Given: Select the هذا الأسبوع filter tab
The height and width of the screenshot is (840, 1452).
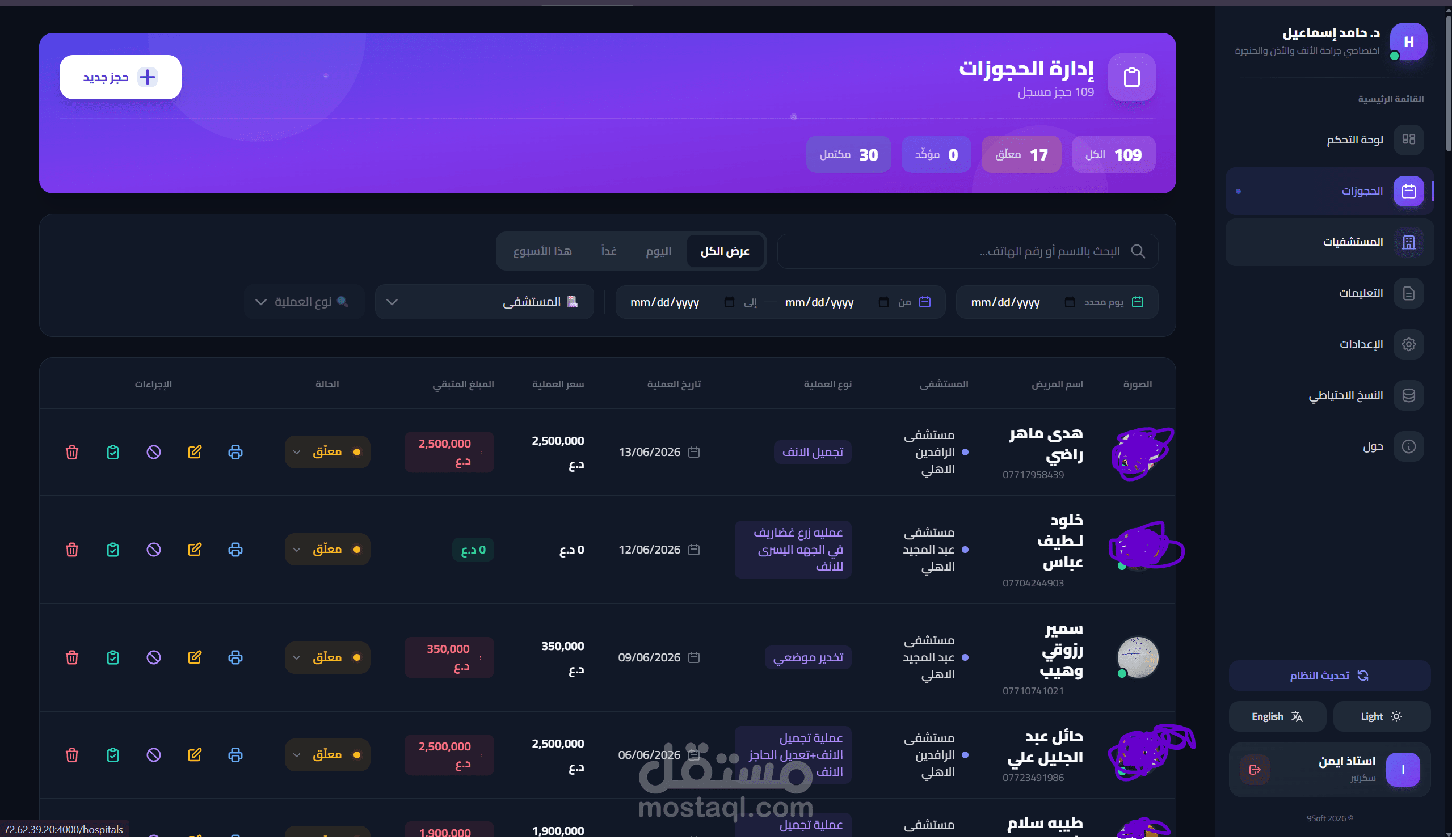Looking at the screenshot, I should pos(542,251).
